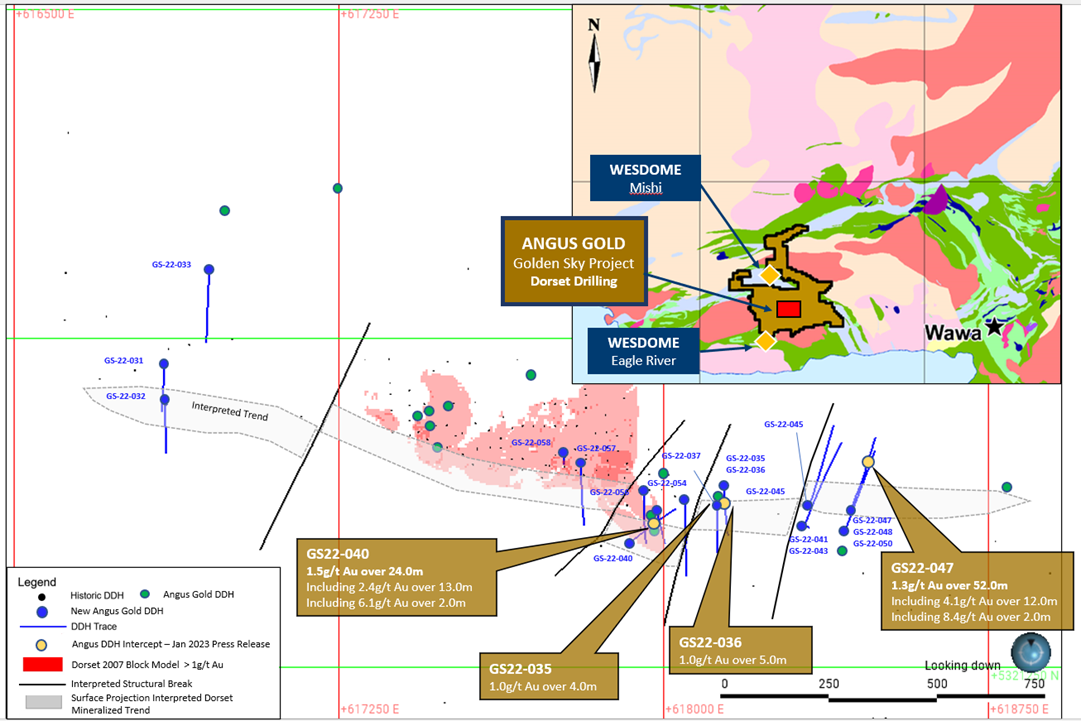The height and width of the screenshot is (721, 1081).
Task: Click the north arrow on the inset map
Action: coord(593,55)
